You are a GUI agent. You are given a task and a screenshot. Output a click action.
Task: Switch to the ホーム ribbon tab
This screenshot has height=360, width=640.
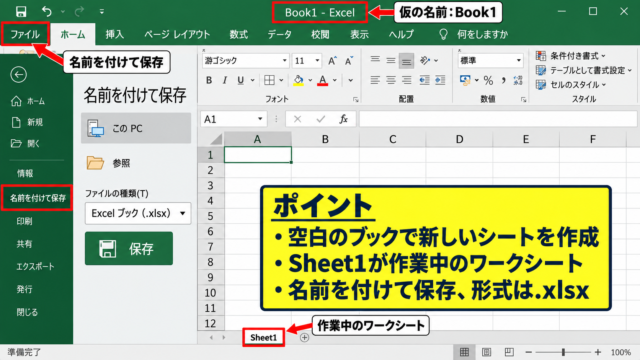coord(73,34)
